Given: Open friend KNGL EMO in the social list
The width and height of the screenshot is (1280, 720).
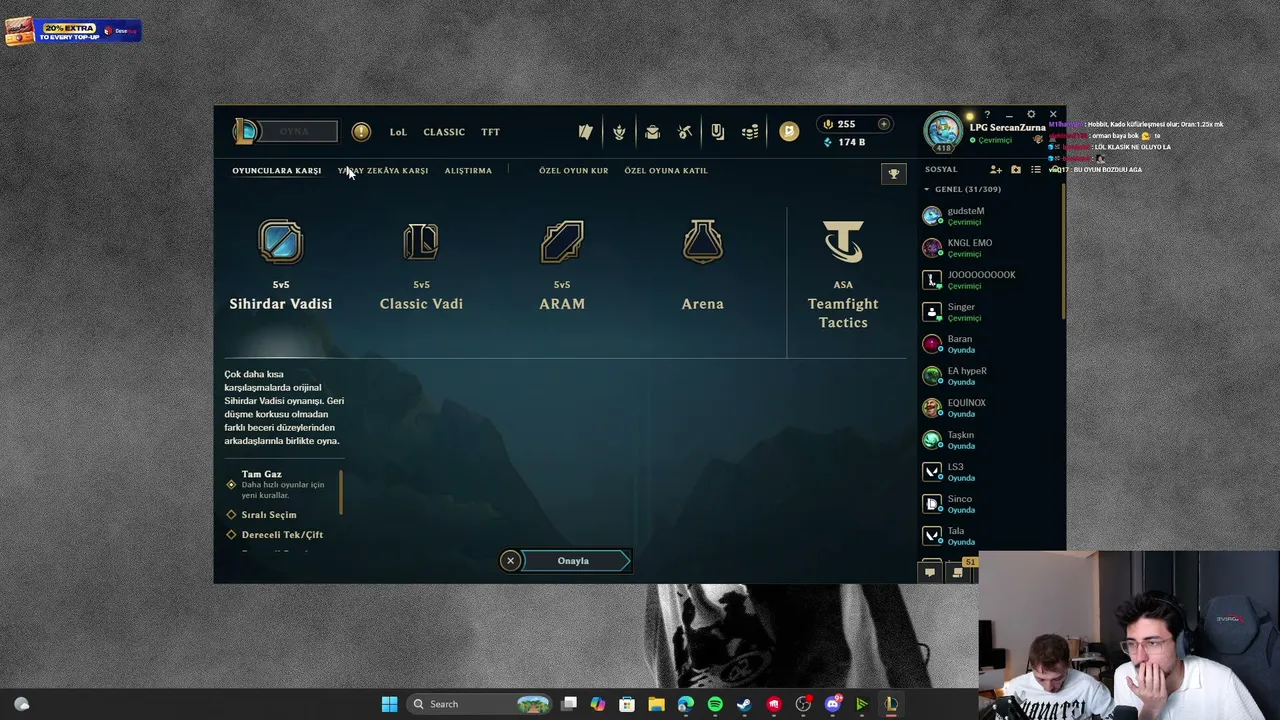Looking at the screenshot, I should coord(990,247).
